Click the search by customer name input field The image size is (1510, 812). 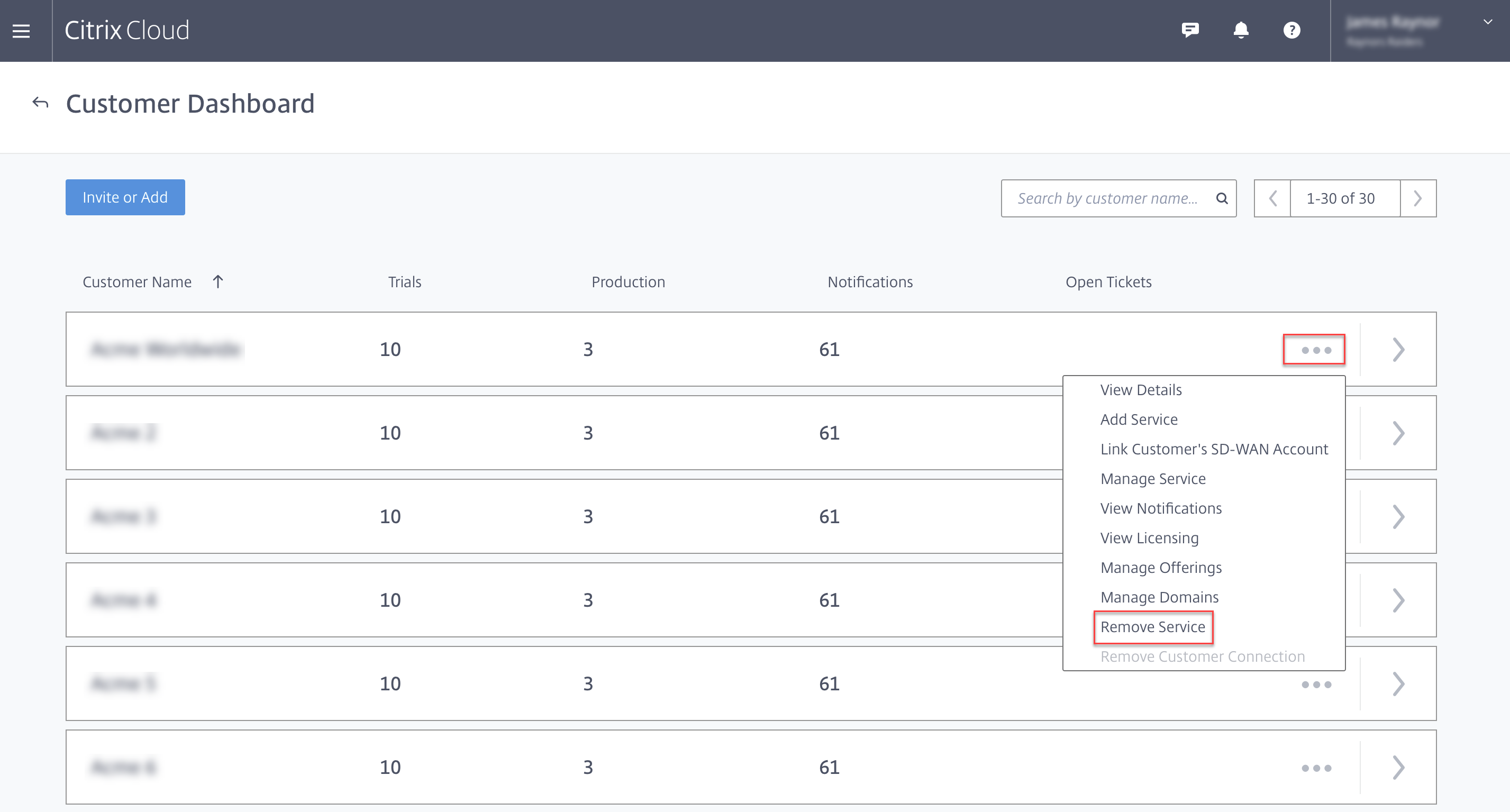pos(1108,197)
